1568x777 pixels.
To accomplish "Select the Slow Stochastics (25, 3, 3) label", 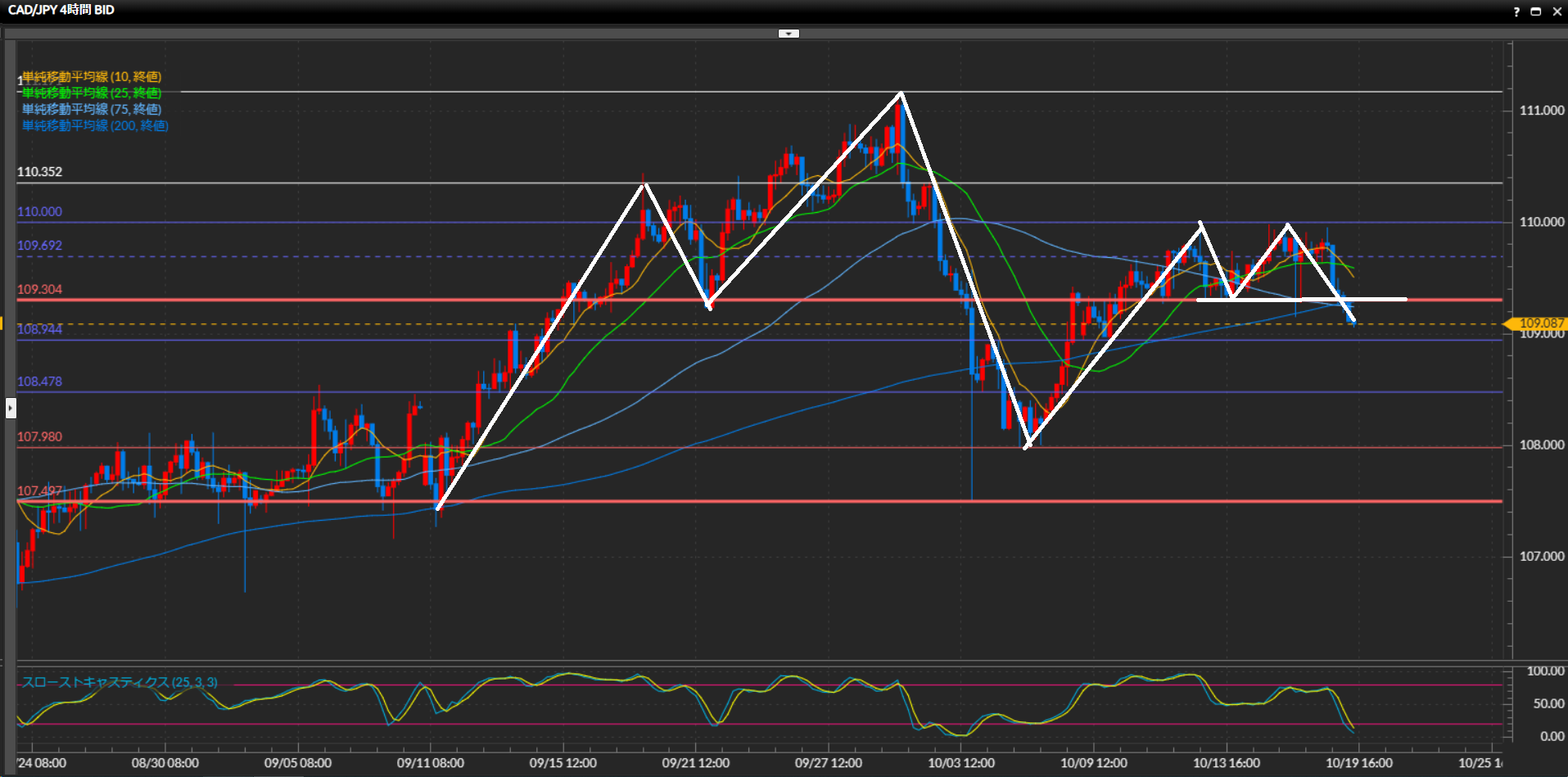I will point(120,682).
